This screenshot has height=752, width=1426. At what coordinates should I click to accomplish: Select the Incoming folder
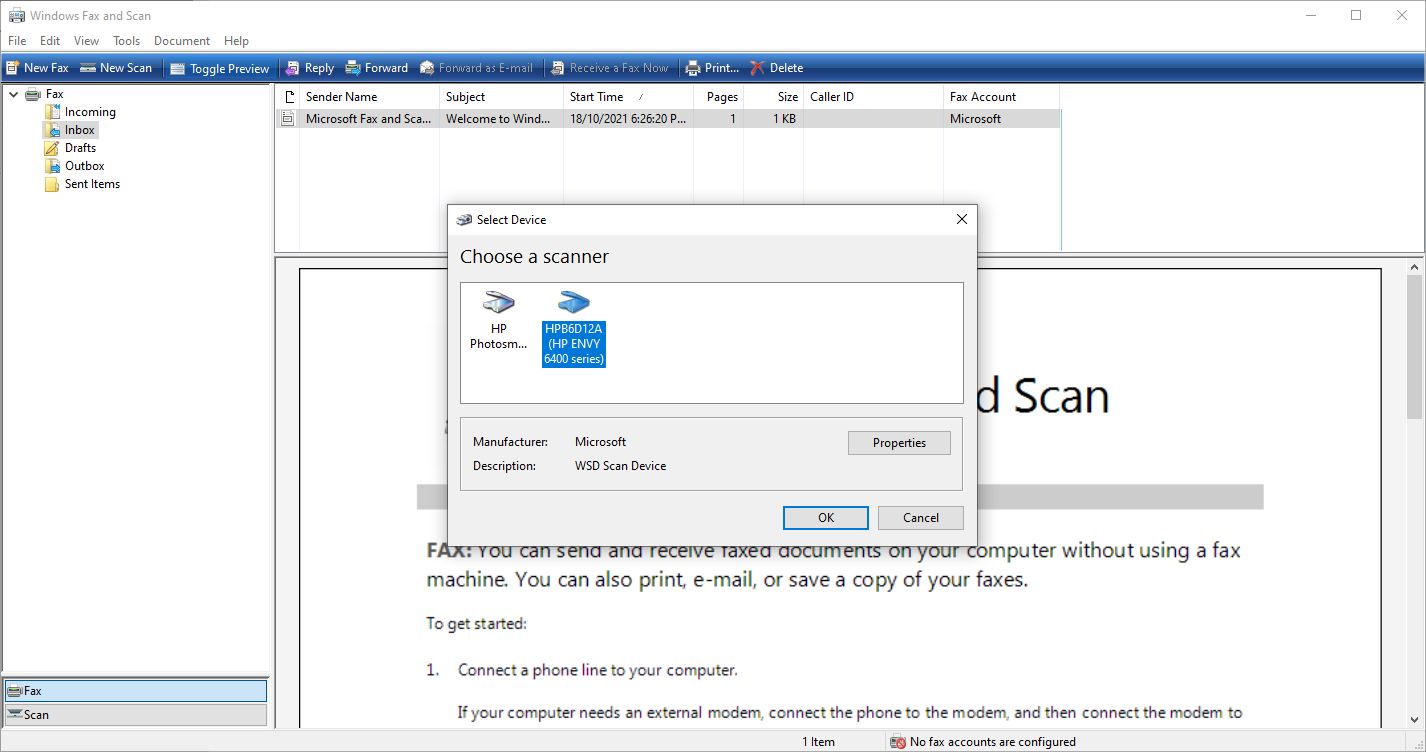pos(90,112)
